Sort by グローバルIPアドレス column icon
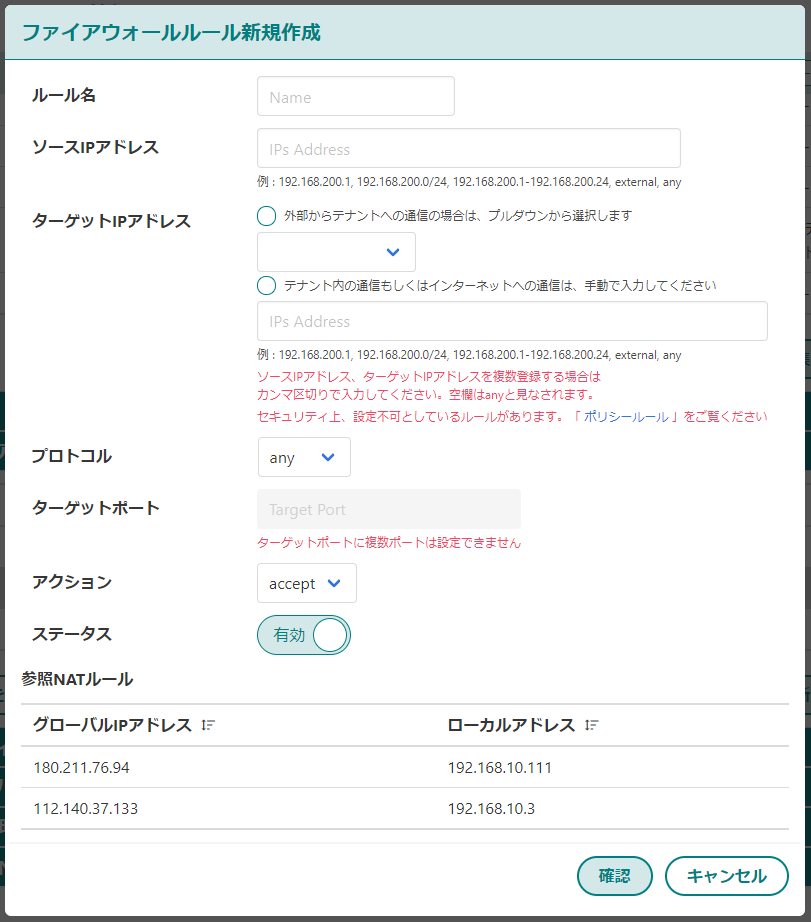Screen dimensions: 811x922 coord(208,725)
